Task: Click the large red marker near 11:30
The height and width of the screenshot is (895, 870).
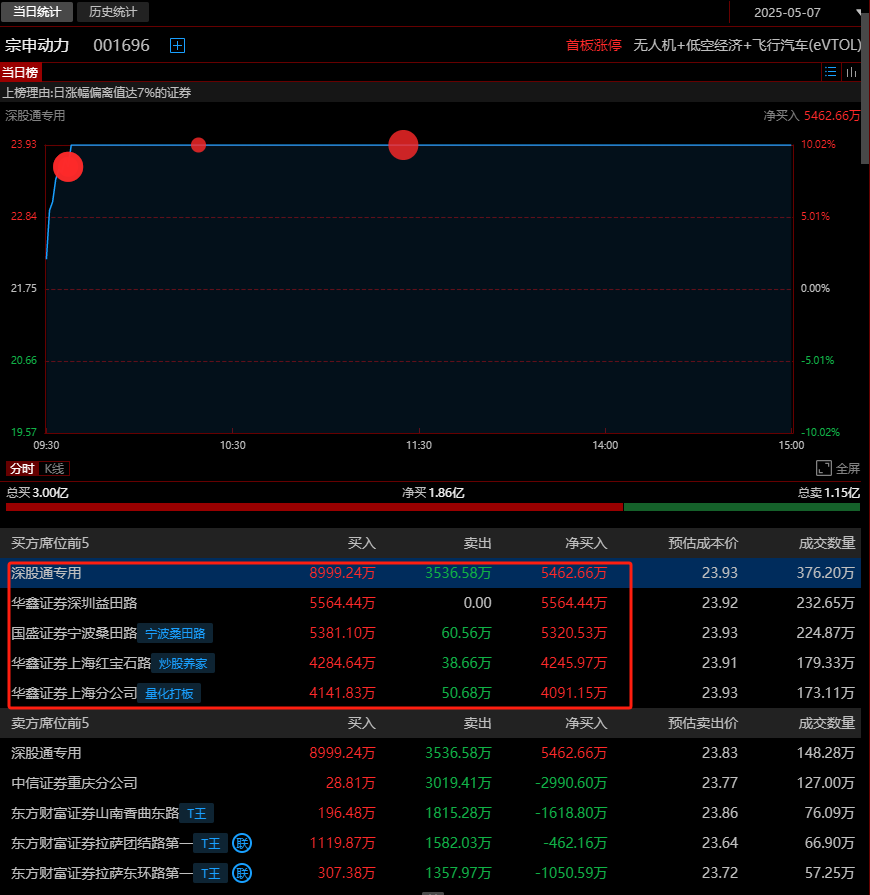Action: pyautogui.click(x=403, y=145)
